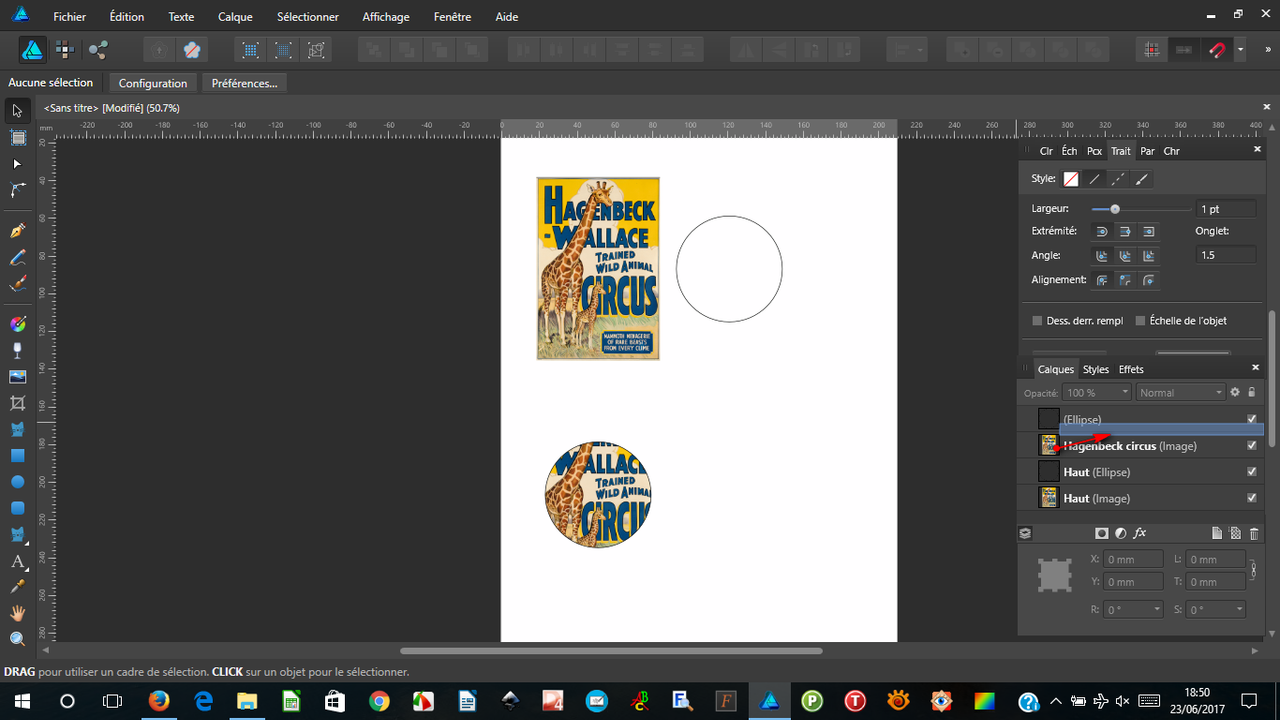Select the Vector Brush tool
This screenshot has width=1280, height=720.
tap(17, 284)
